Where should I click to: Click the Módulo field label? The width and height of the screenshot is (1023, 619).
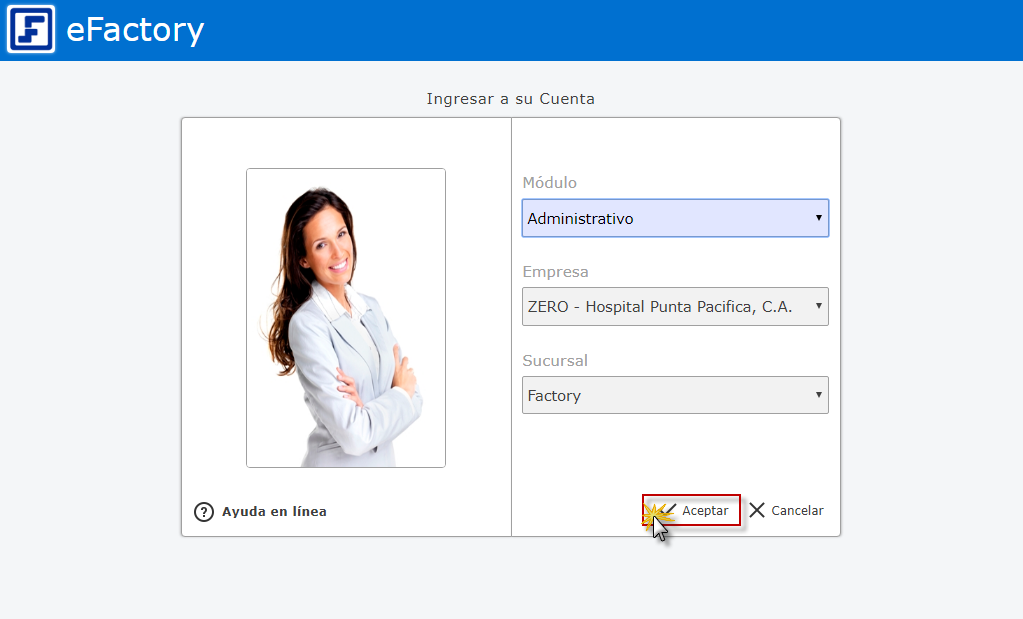549,183
